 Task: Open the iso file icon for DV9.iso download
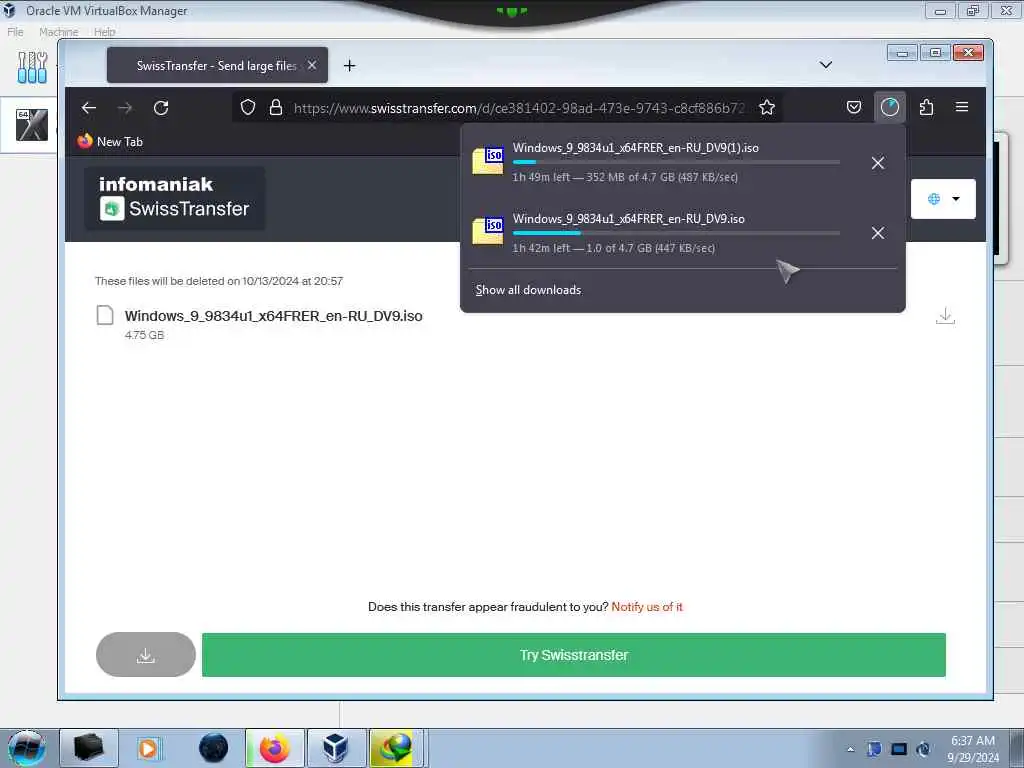[488, 231]
